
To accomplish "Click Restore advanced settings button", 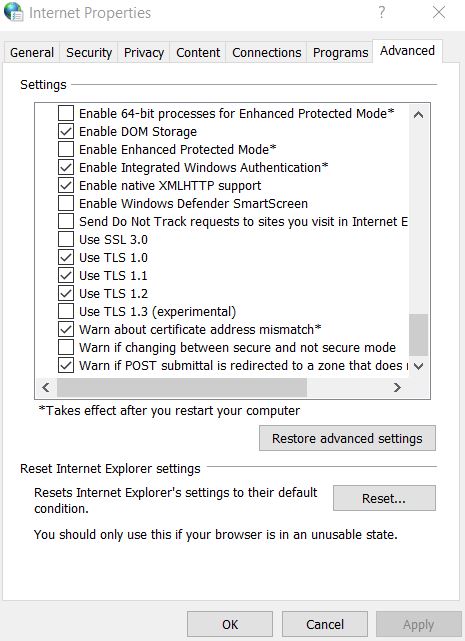I will 347,438.
